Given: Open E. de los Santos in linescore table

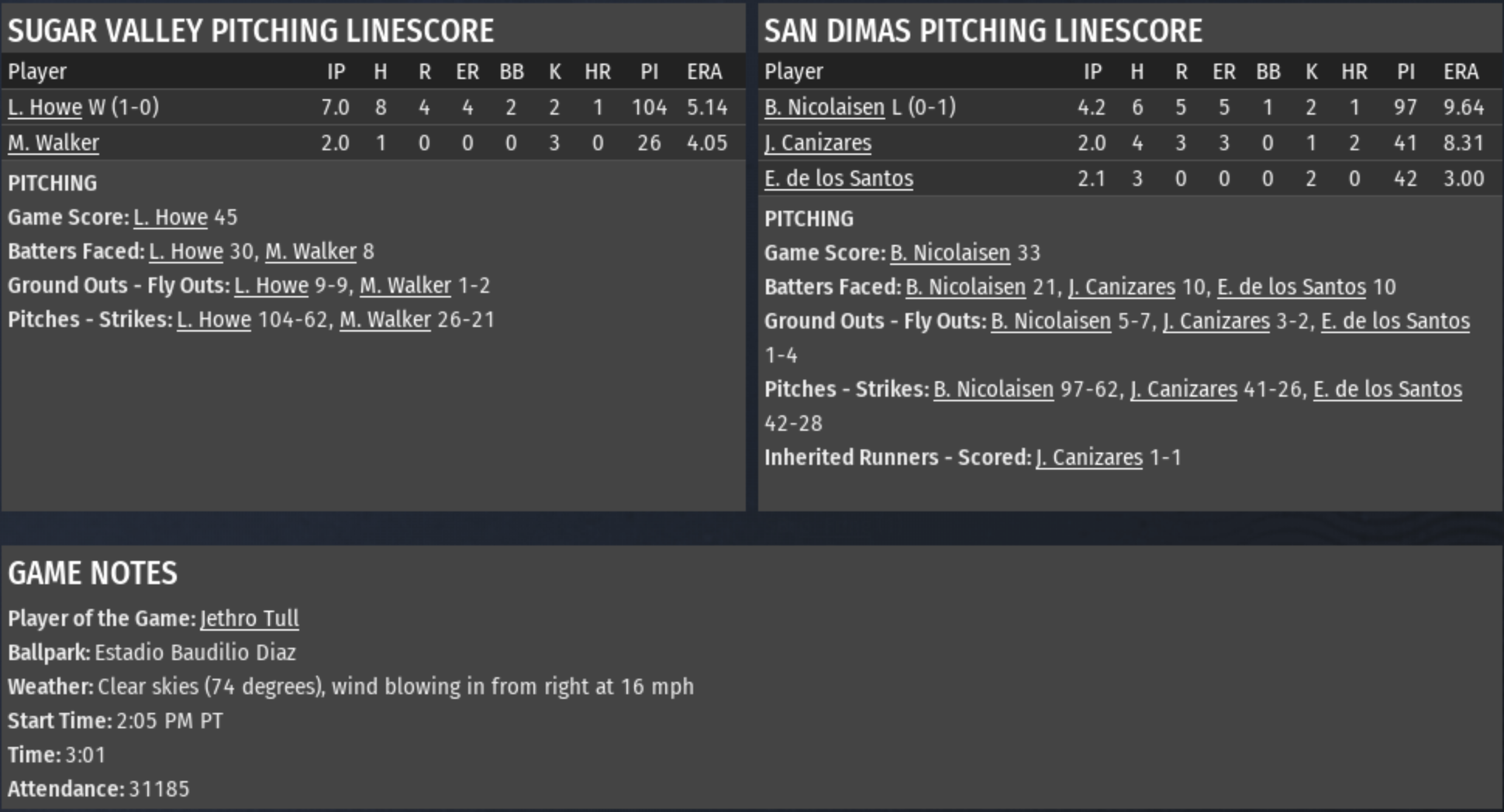Looking at the screenshot, I should (x=839, y=178).
